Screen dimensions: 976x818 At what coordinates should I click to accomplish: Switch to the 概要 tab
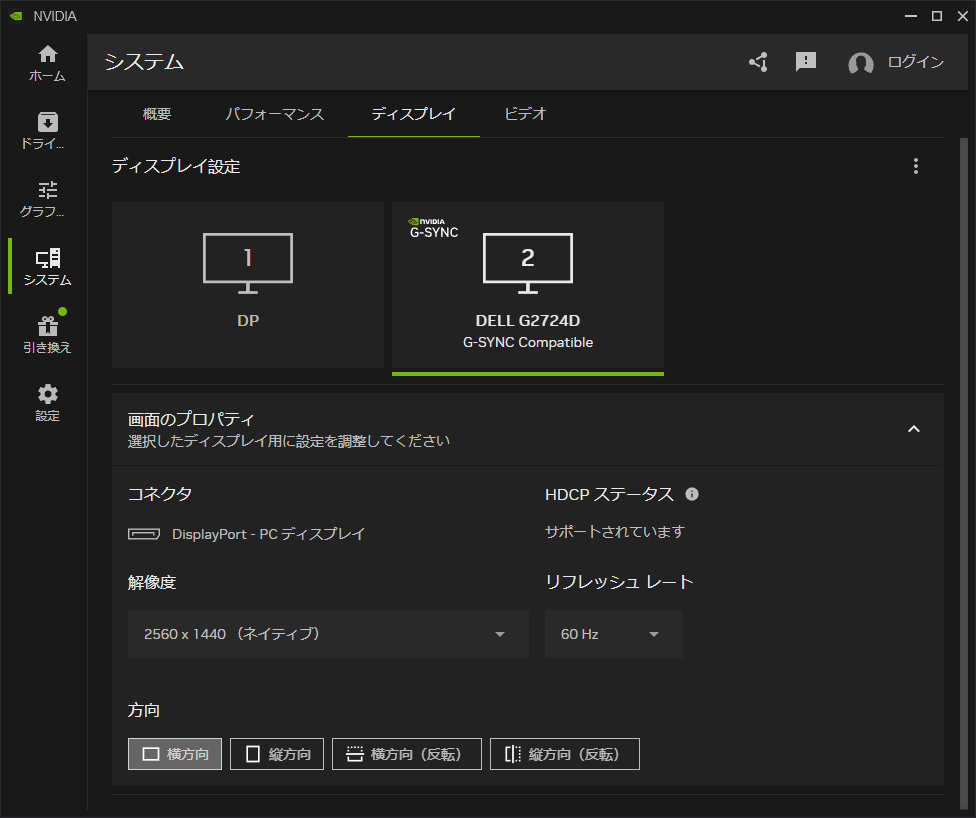click(157, 114)
